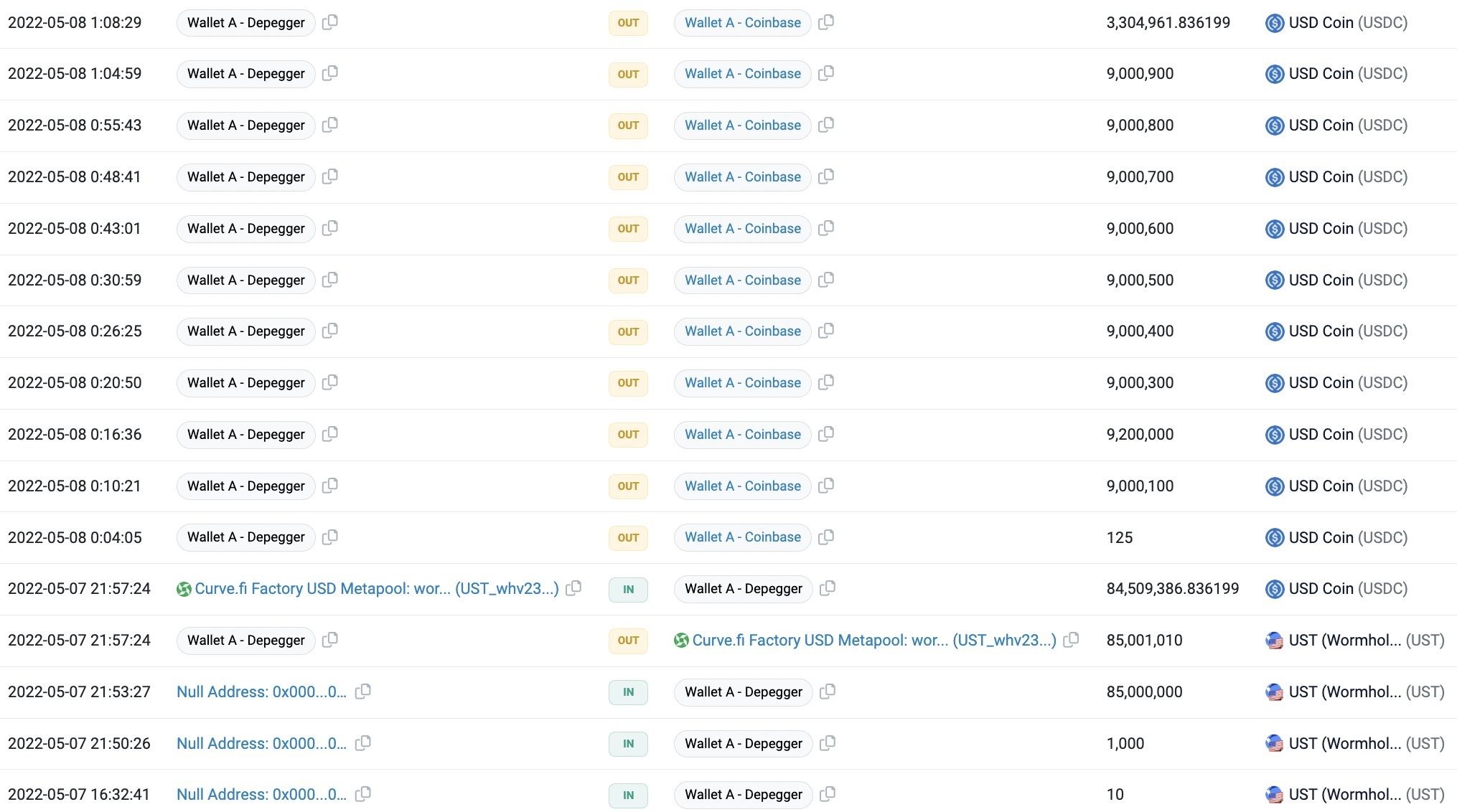Viewport: 1457px width, 812px height.
Task: Copy Depegger address in the 21:50:26 row
Action: [x=828, y=743]
